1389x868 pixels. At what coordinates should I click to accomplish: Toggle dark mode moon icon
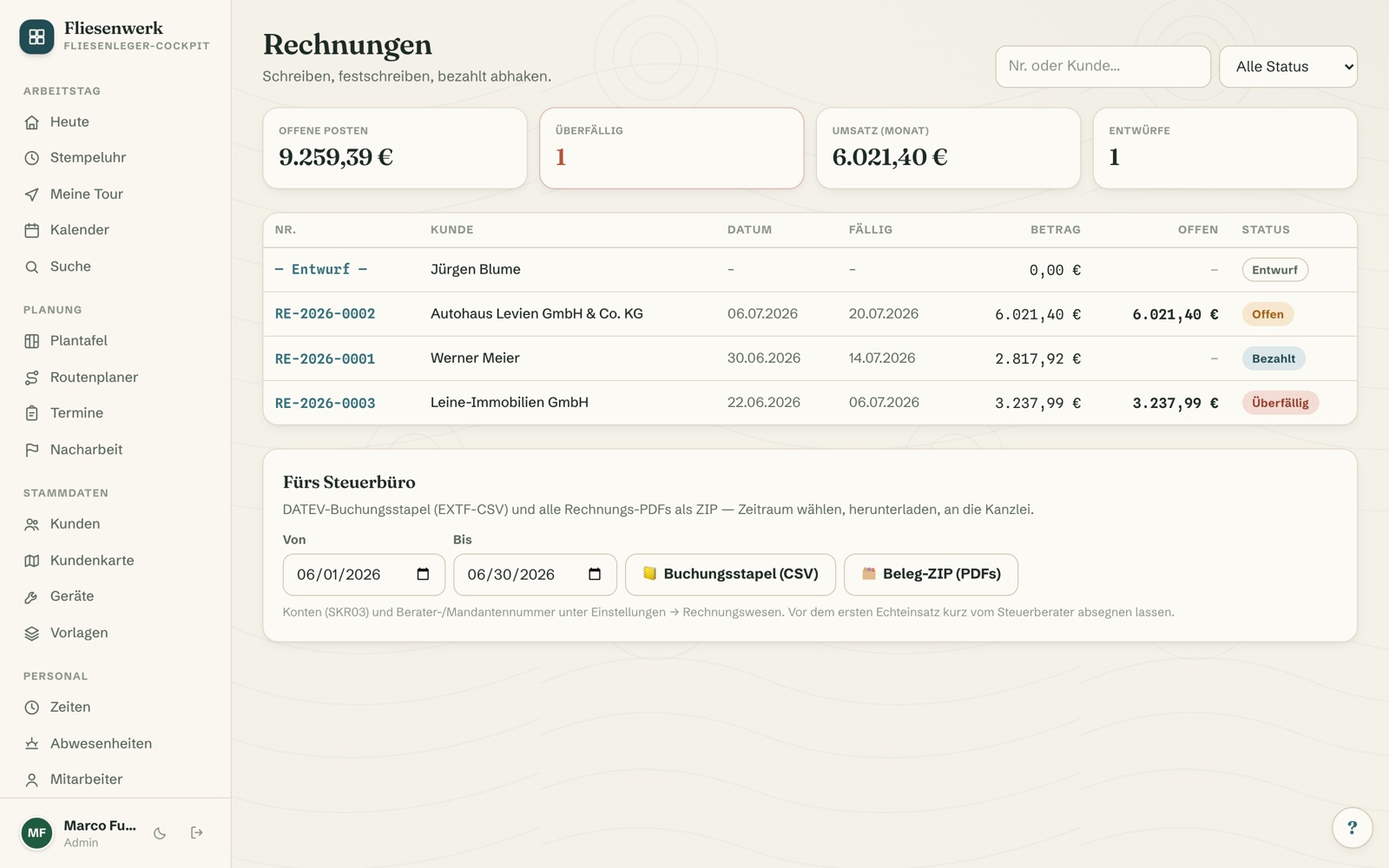click(x=160, y=833)
